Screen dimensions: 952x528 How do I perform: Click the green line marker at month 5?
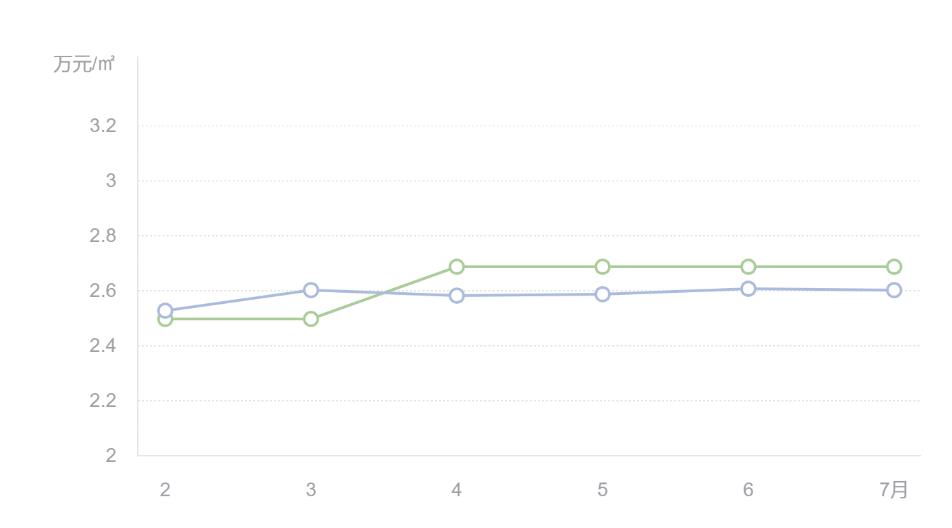point(603,267)
